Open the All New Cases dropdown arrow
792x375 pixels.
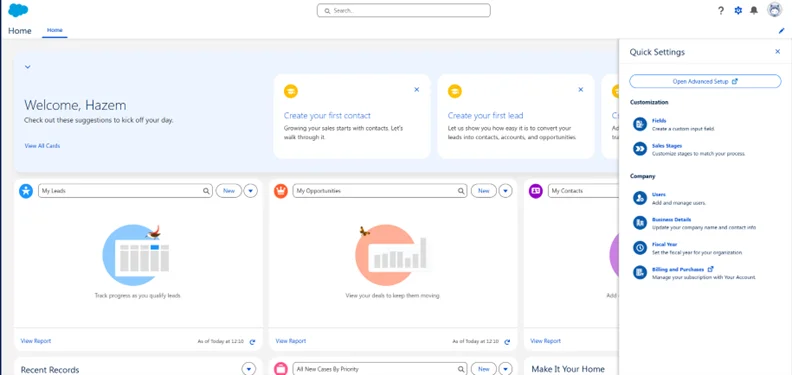(x=506, y=369)
